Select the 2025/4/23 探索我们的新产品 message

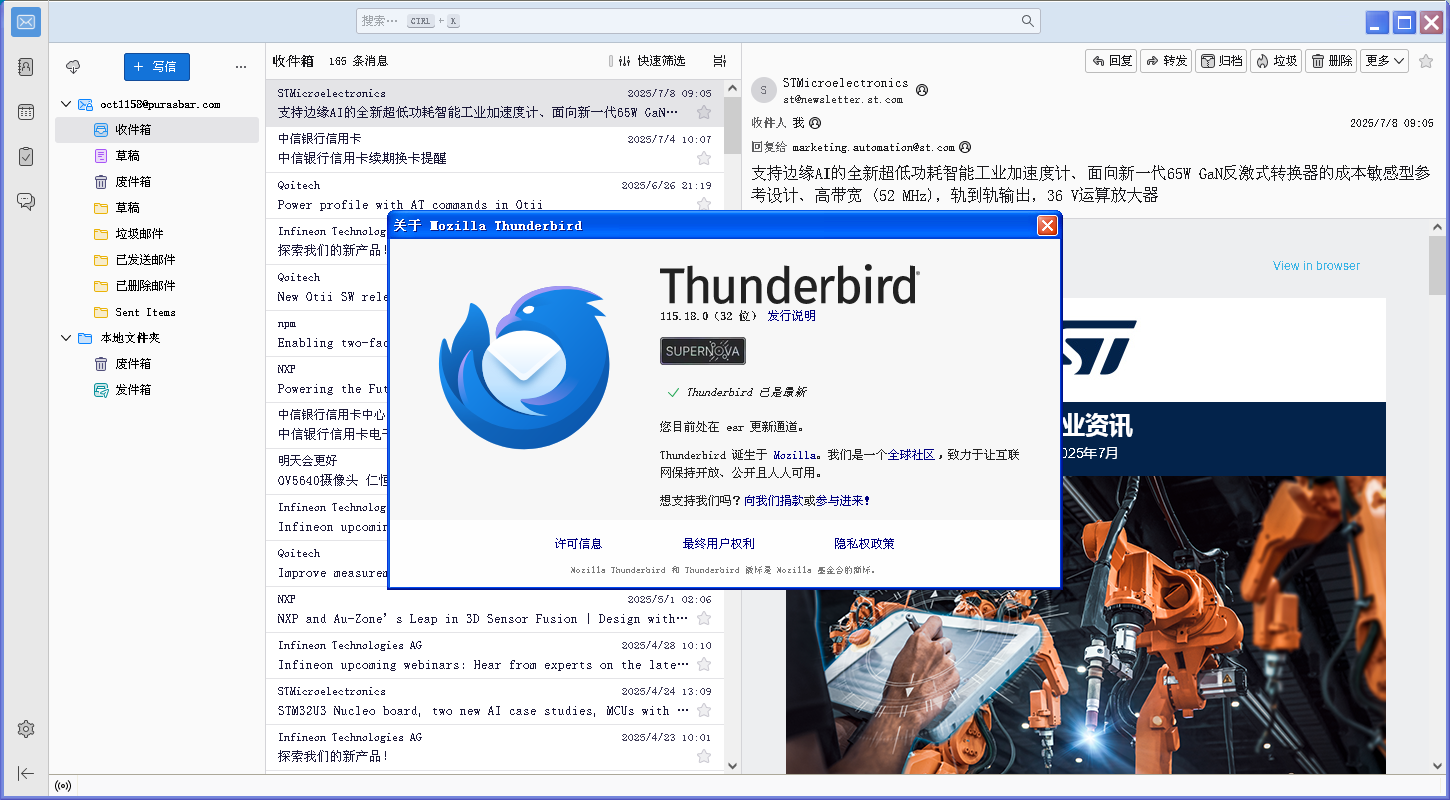495,748
